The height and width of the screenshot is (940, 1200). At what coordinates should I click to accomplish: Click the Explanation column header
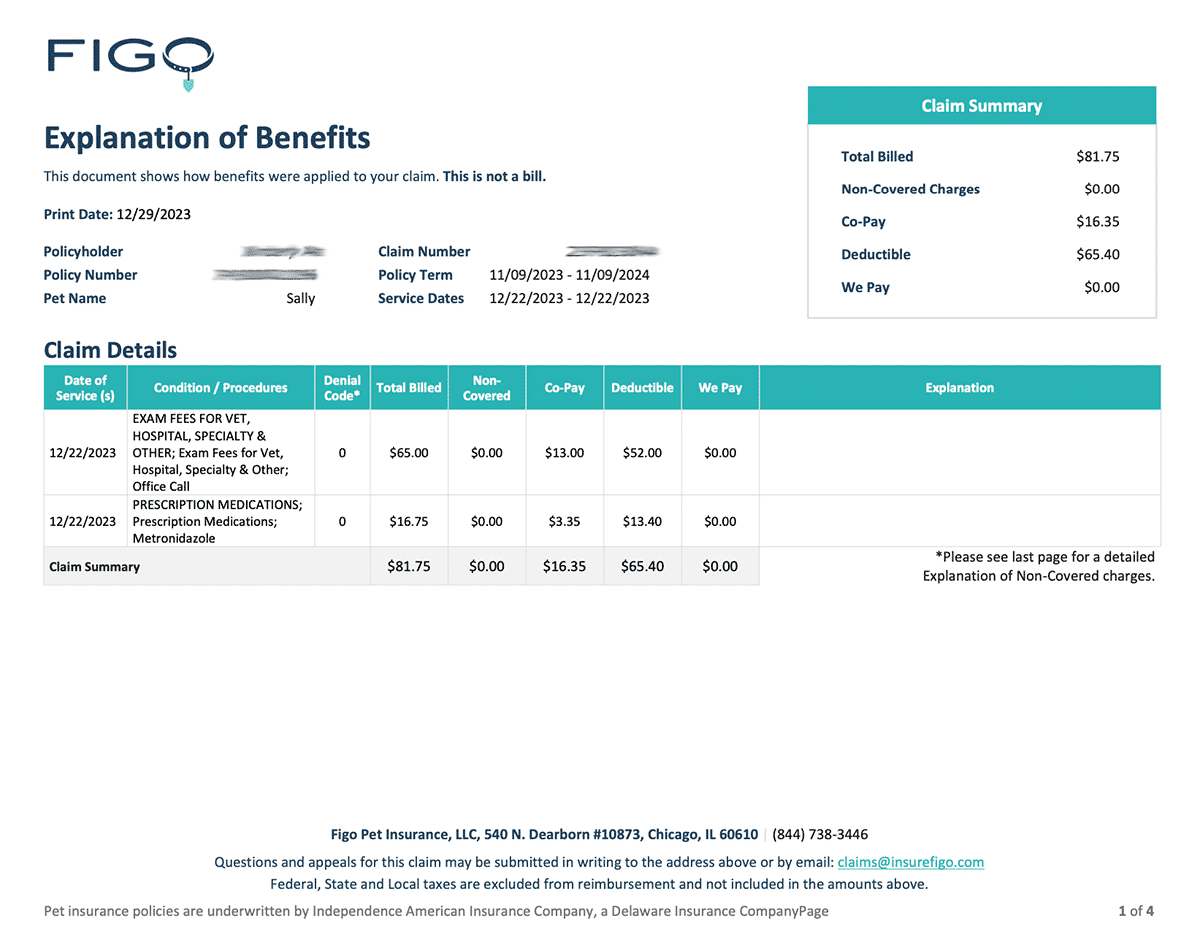click(x=960, y=388)
